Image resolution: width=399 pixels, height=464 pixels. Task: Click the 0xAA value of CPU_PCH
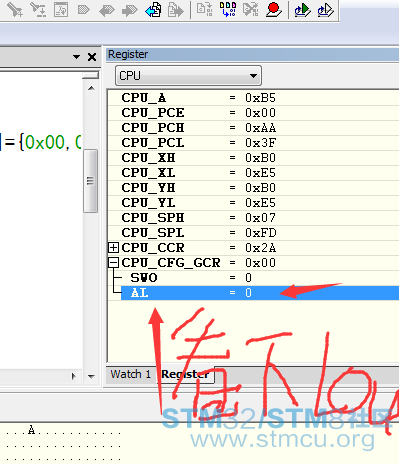click(x=260, y=128)
